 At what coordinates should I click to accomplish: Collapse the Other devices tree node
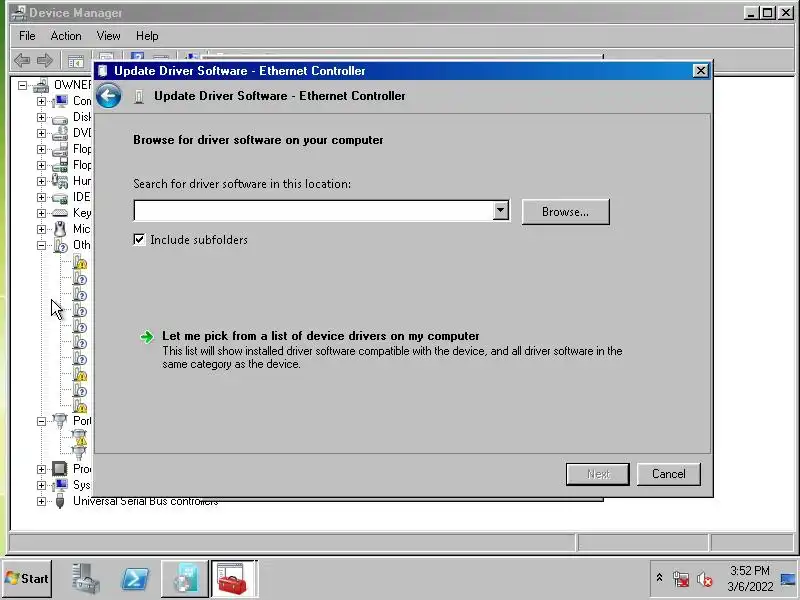41,245
